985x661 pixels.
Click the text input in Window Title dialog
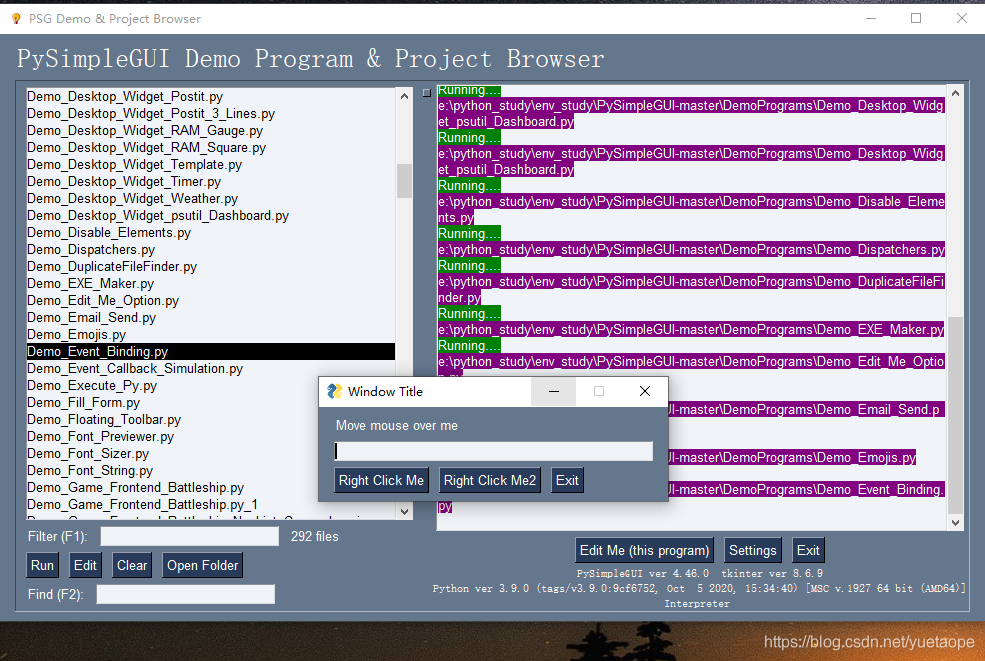click(x=494, y=451)
